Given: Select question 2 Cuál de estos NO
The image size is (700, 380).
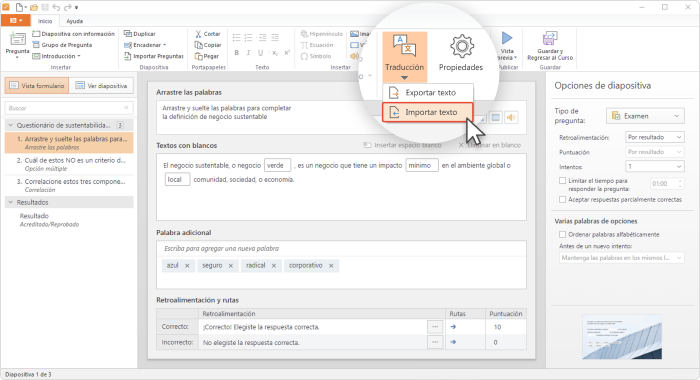Looking at the screenshot, I should (69, 164).
